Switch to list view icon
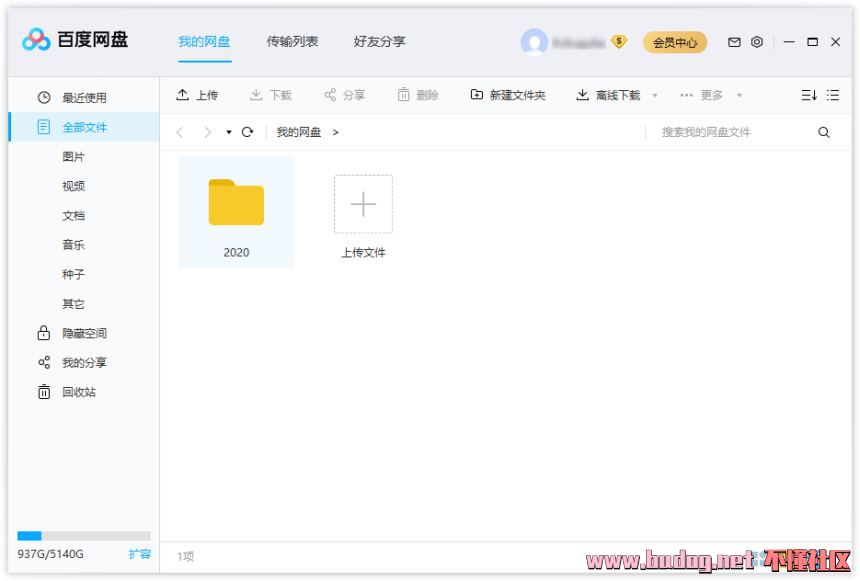This screenshot has height=581, width=860. point(833,95)
